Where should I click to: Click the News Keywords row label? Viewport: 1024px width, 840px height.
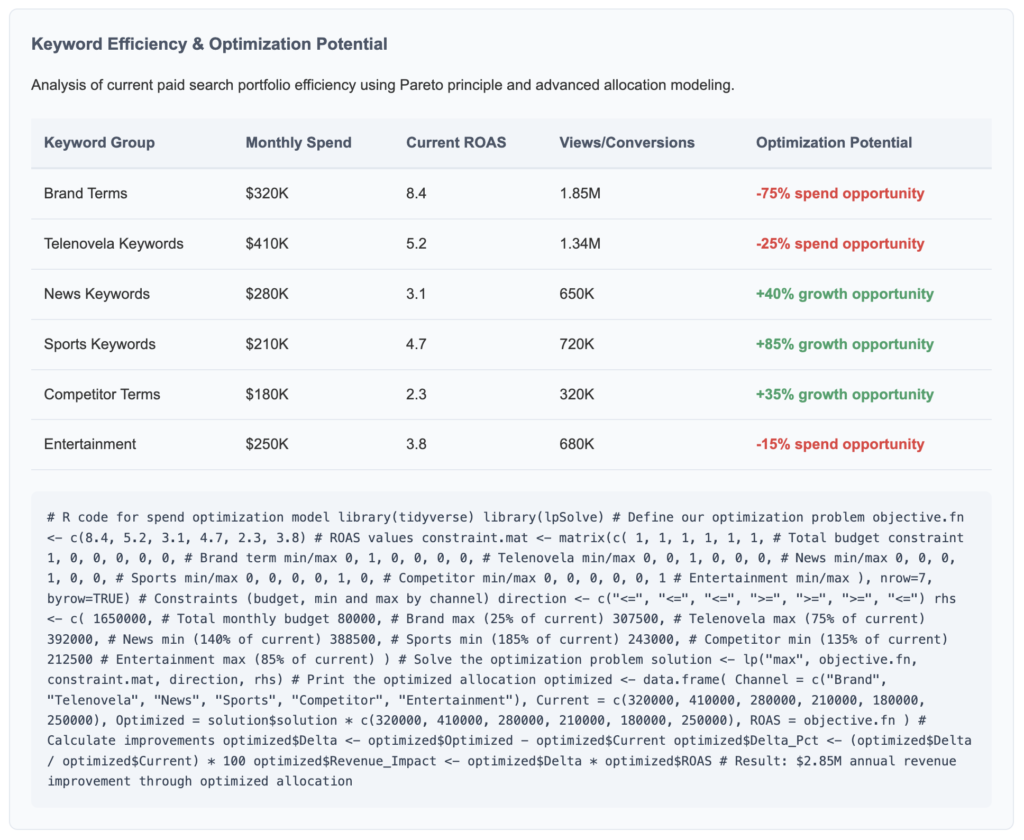[97, 294]
